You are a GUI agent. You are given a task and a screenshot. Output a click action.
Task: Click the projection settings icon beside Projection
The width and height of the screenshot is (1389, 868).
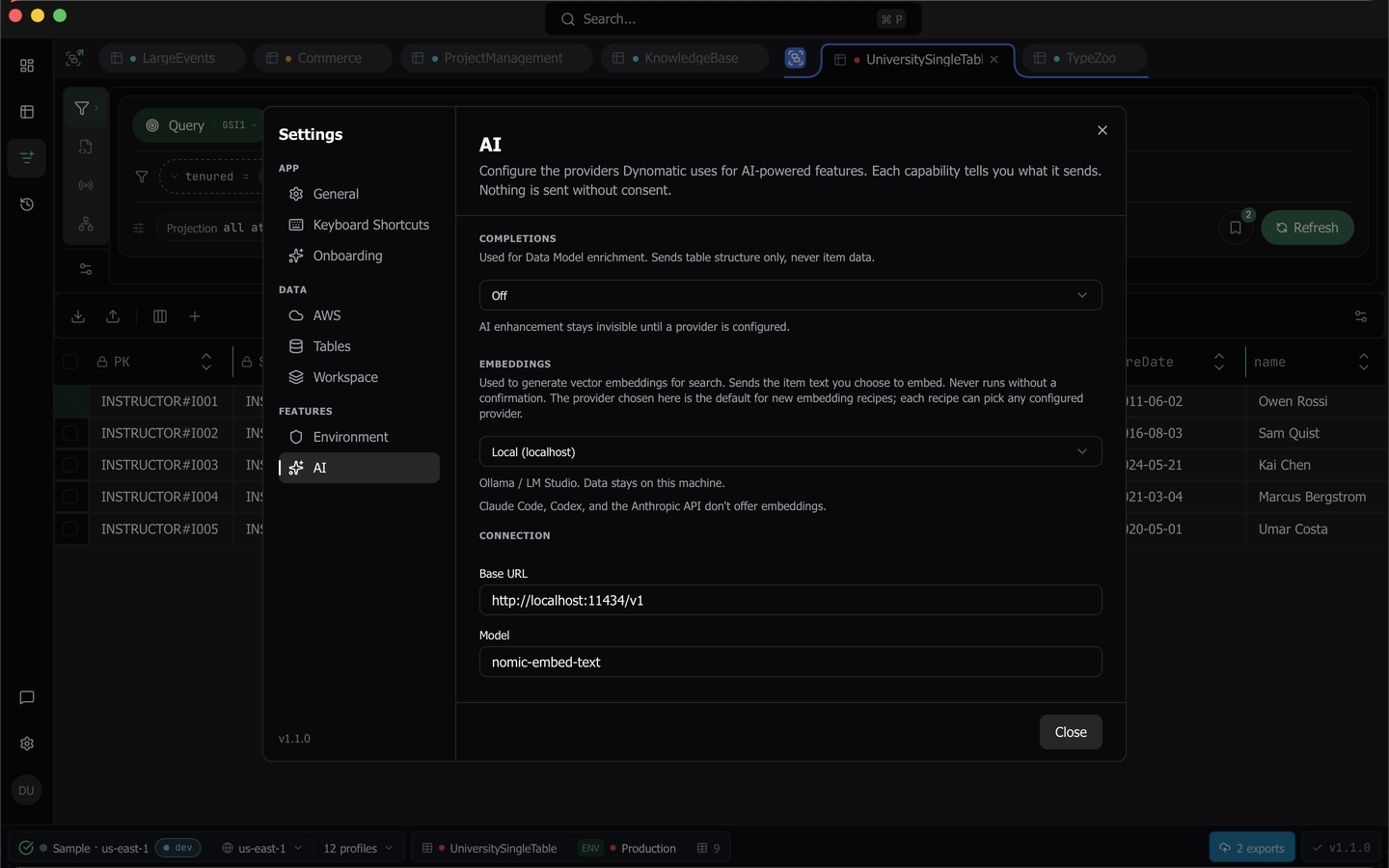(139, 229)
